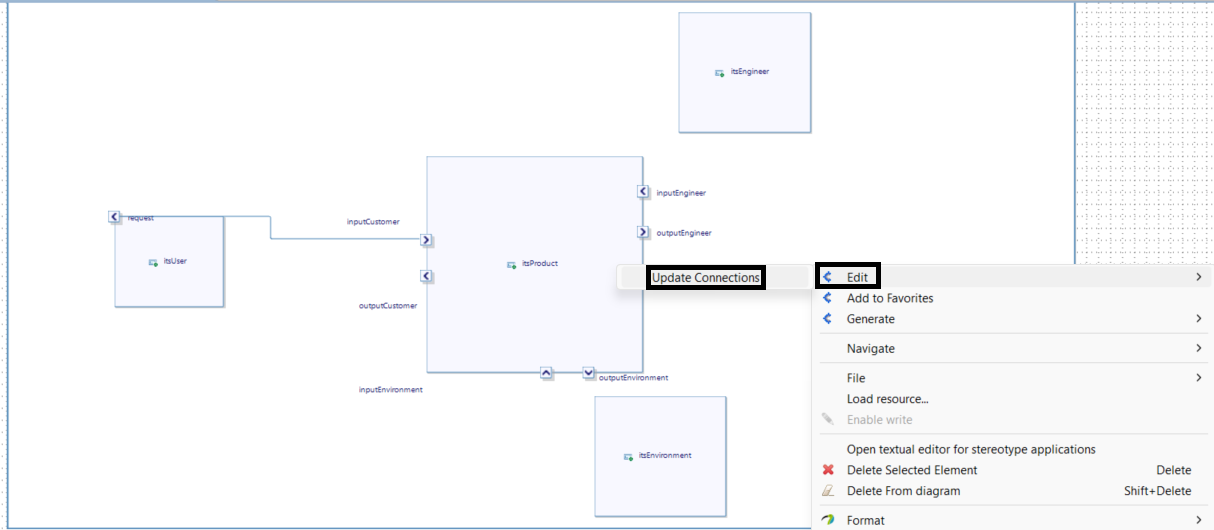Open the Navigate submenu entry
The height and width of the screenshot is (530, 1214).
tap(1012, 349)
